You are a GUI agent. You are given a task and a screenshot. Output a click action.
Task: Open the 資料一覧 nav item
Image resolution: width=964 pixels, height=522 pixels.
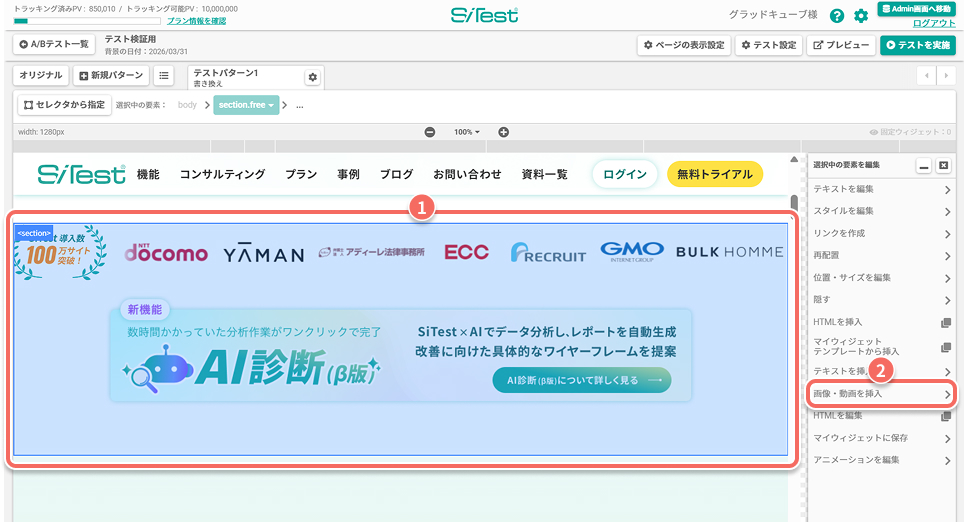tap(545, 175)
